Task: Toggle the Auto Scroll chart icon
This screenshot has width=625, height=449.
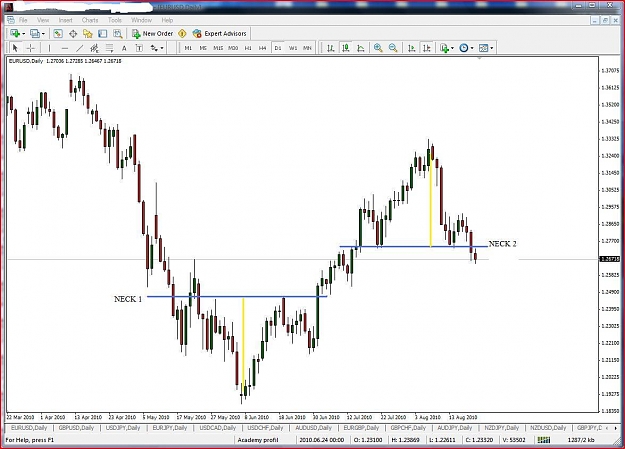Action: 412,48
